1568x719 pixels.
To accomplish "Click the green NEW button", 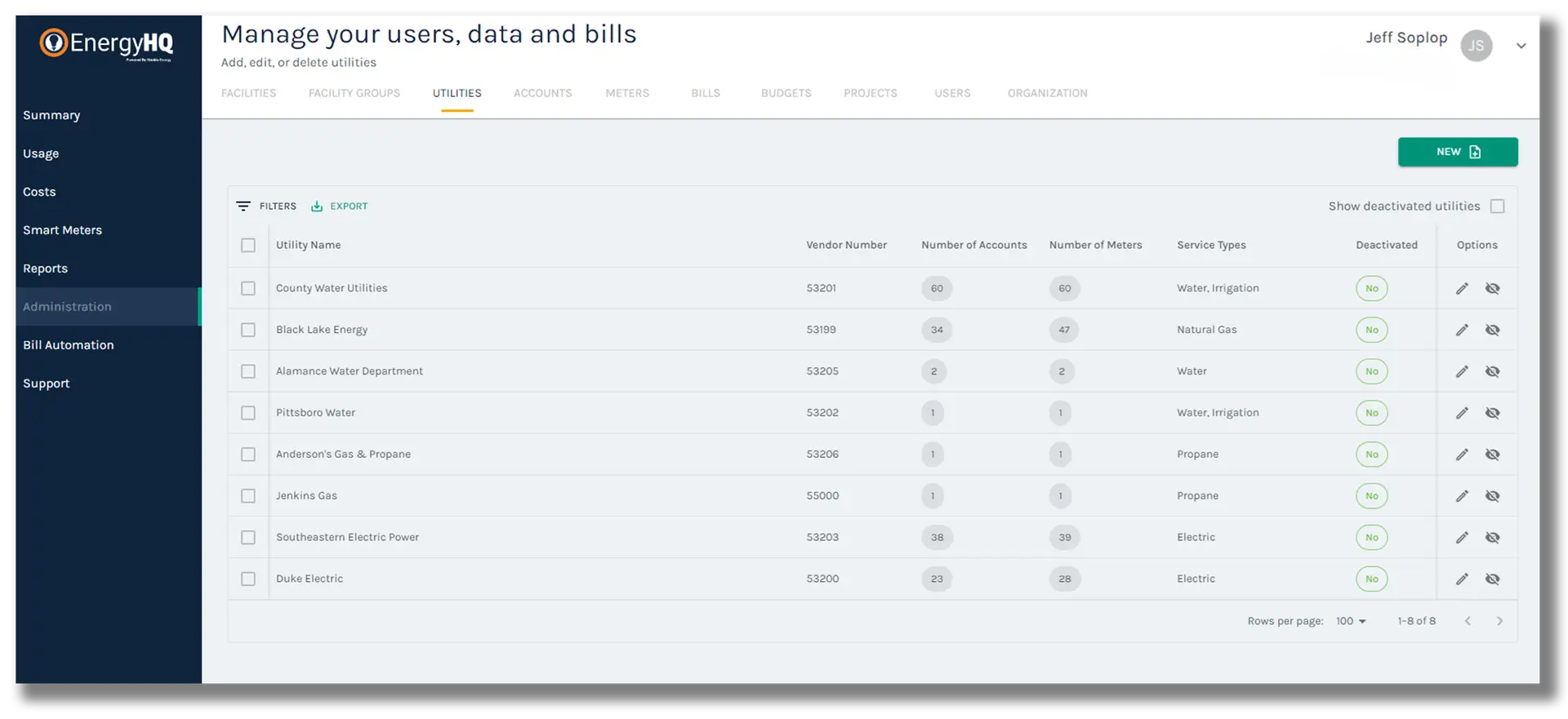I will click(1457, 152).
